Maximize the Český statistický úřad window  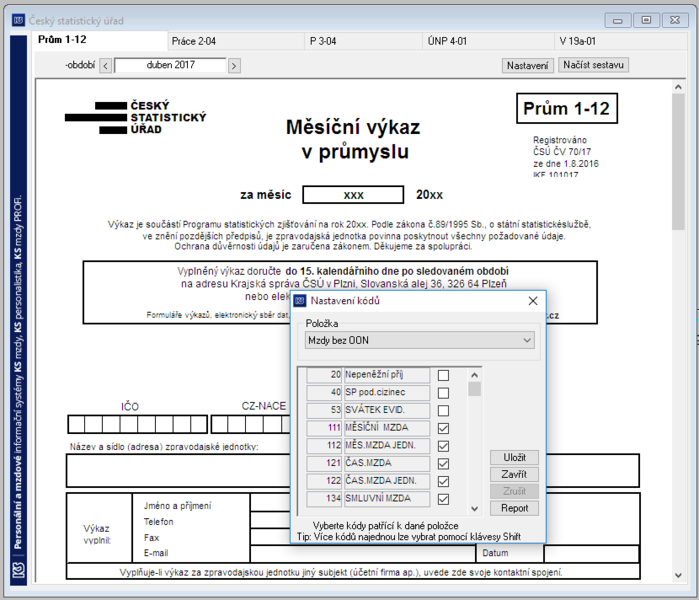[x=646, y=21]
